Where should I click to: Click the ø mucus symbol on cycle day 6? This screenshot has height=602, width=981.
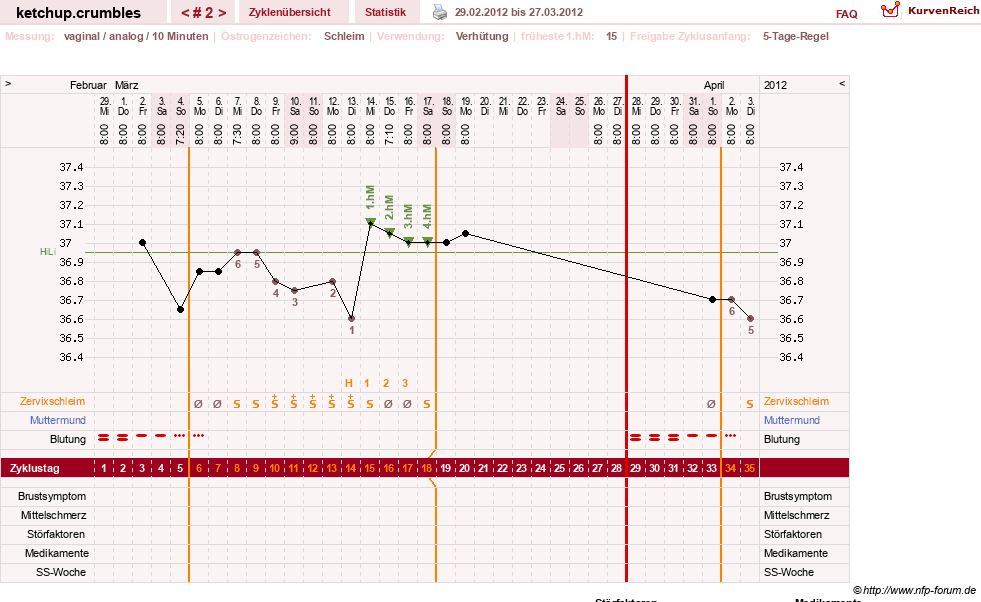pos(198,404)
